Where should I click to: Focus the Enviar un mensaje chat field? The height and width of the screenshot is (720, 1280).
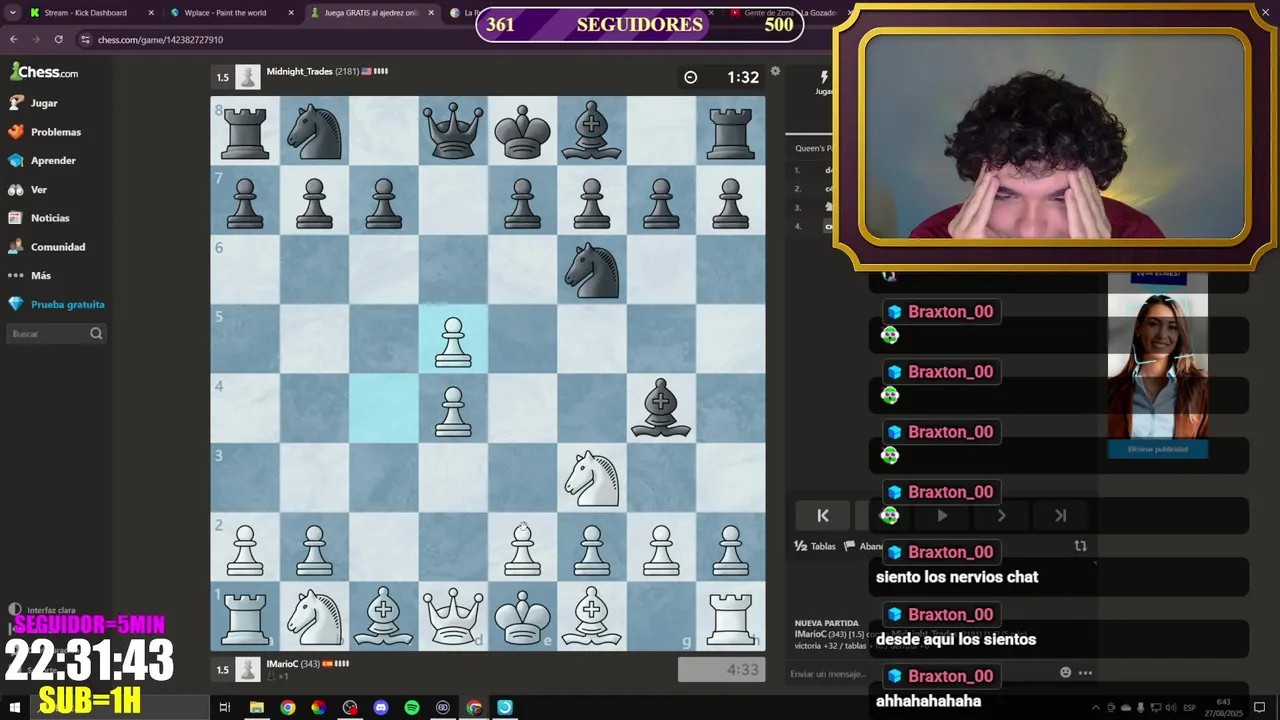click(x=828, y=674)
